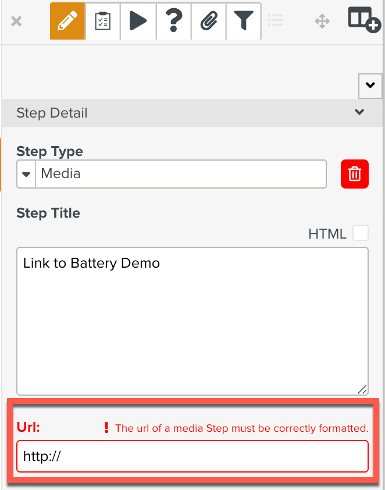Collapse the Step Detail section
The height and width of the screenshot is (490, 386).
359,112
